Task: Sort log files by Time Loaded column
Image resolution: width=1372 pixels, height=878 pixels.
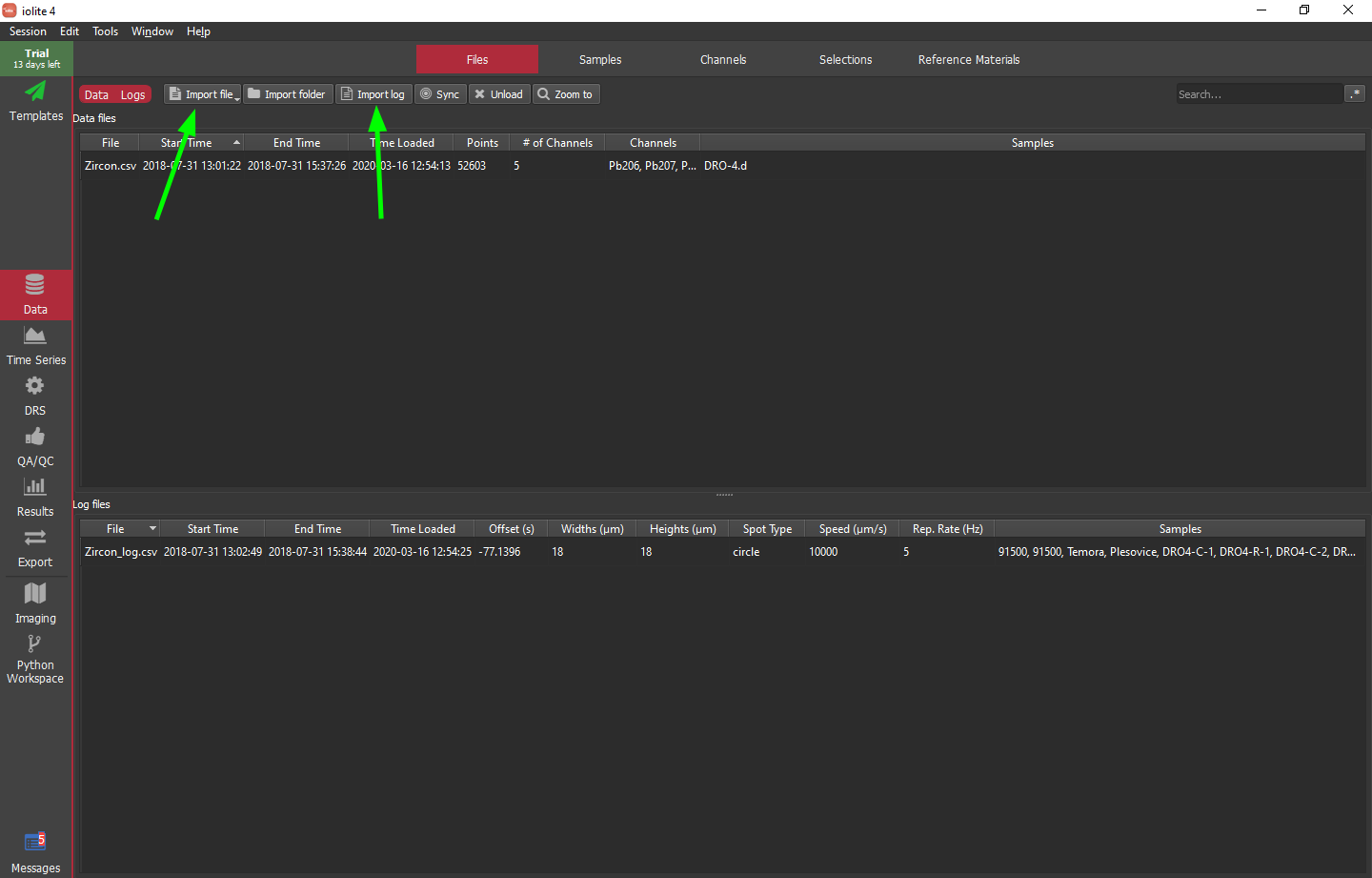Action: click(423, 529)
